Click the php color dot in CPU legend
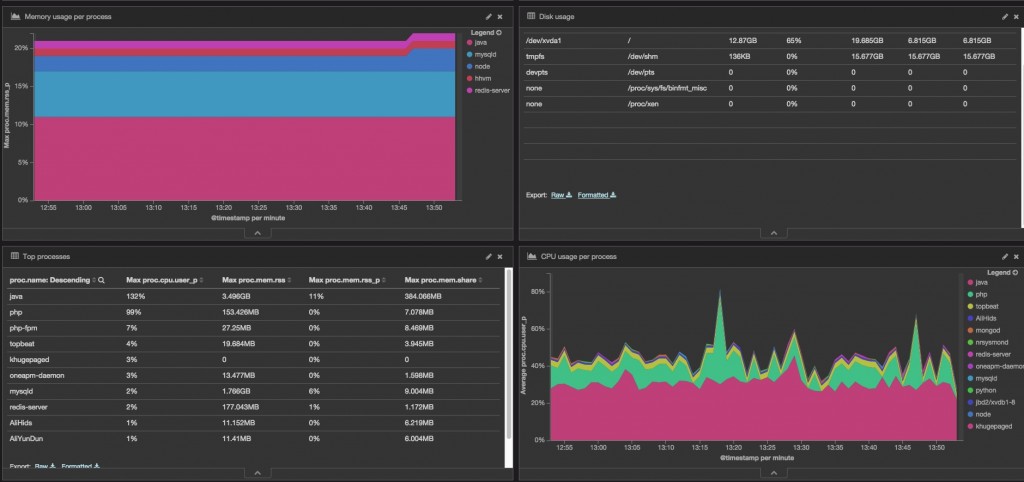The width and height of the screenshot is (1024, 482). pos(970,295)
